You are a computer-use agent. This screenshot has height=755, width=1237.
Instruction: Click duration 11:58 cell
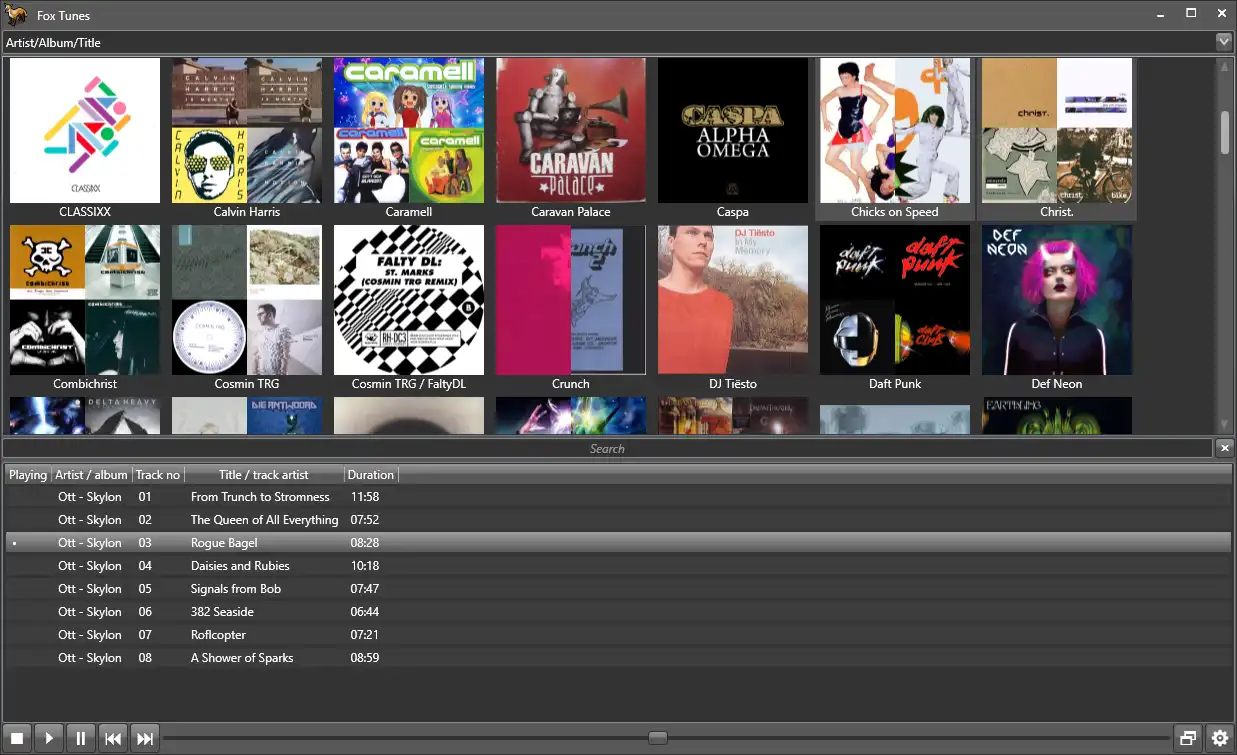[x=364, y=496]
